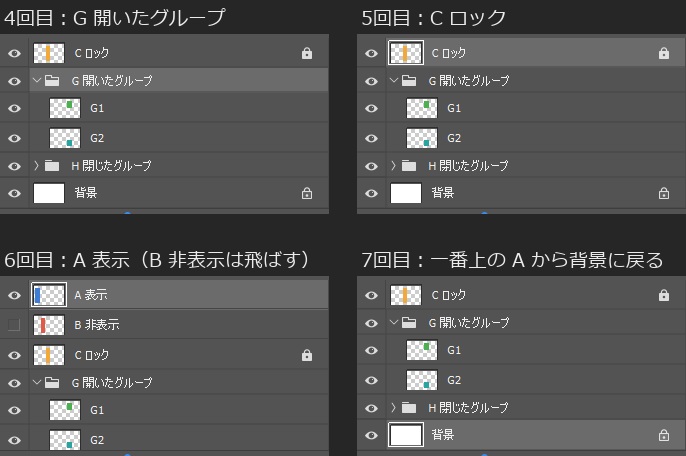The image size is (686, 456).
Task: Click folder icon of H 閉じたグループ in 7回目 panel
Action: click(x=409, y=408)
